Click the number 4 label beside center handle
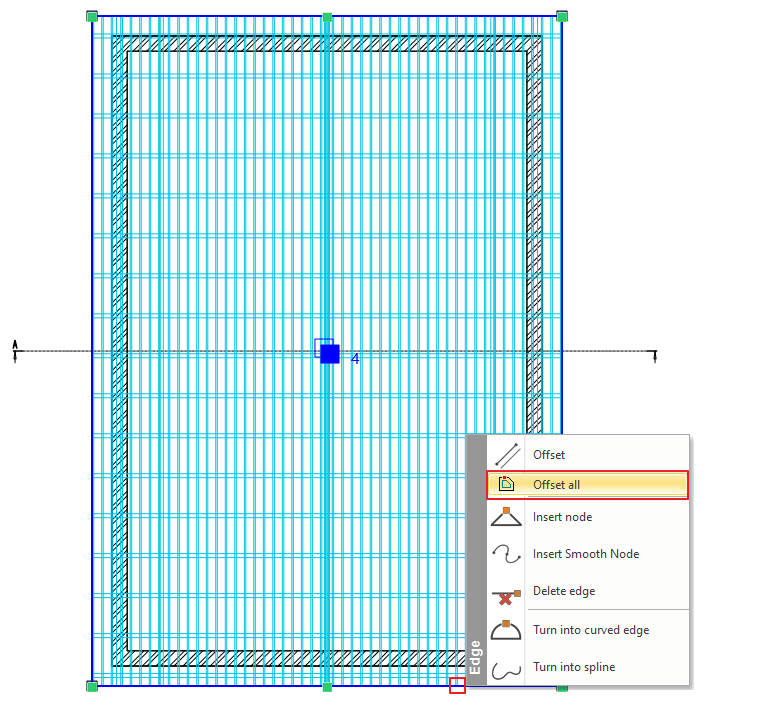This screenshot has height=709, width=771. pyautogui.click(x=355, y=358)
